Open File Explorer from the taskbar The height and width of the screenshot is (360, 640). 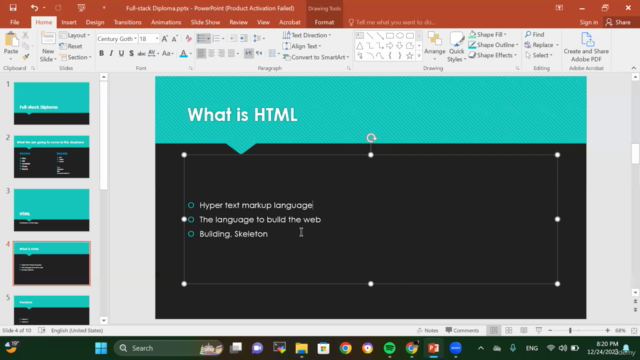(302, 348)
